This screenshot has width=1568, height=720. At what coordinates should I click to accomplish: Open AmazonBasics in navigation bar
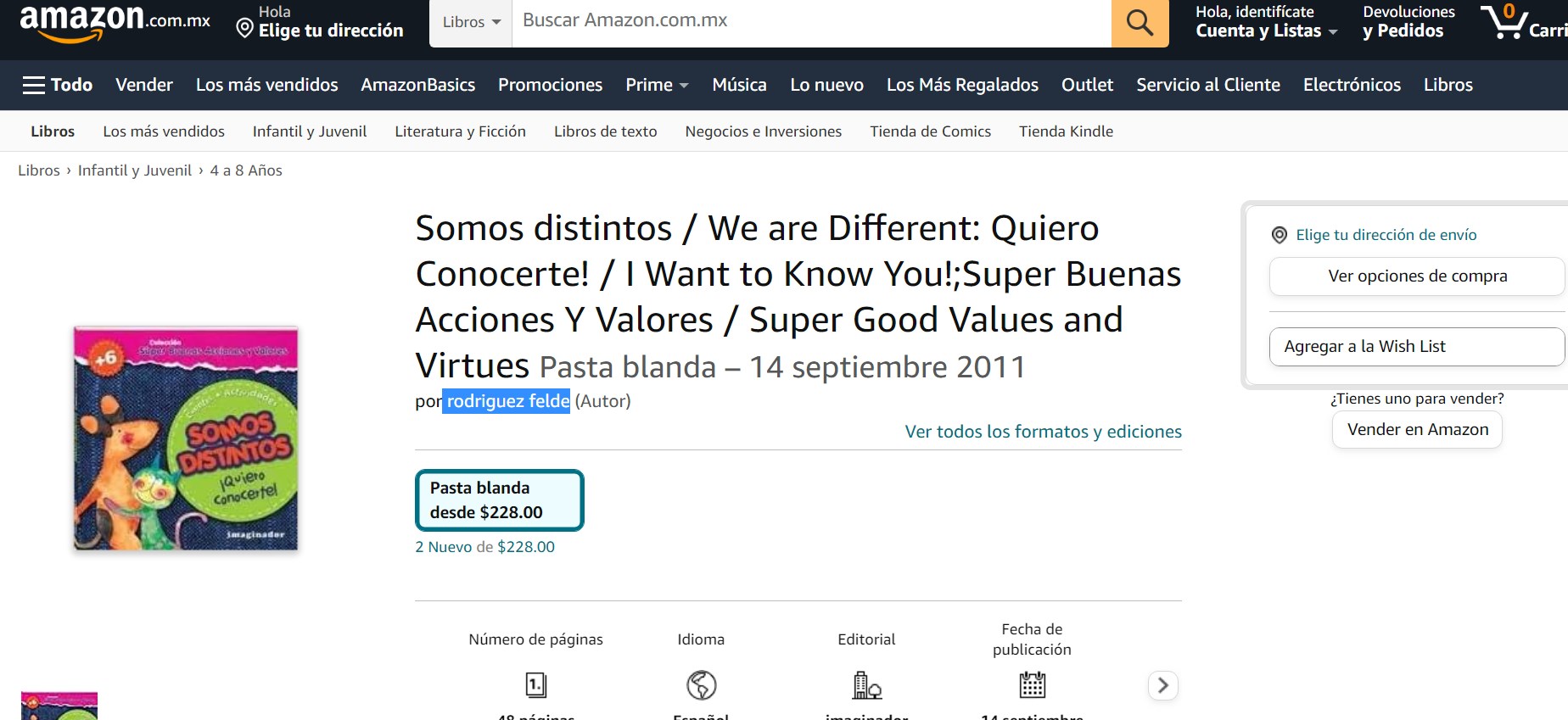[x=417, y=85]
